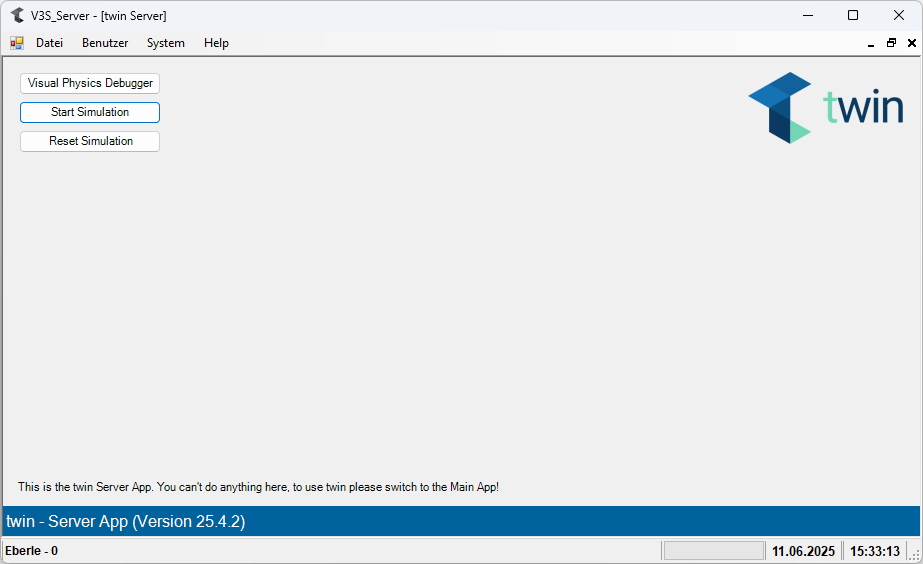Click the time 15:33:13 in status bar
The width and height of the screenshot is (923, 564).
coord(875,551)
